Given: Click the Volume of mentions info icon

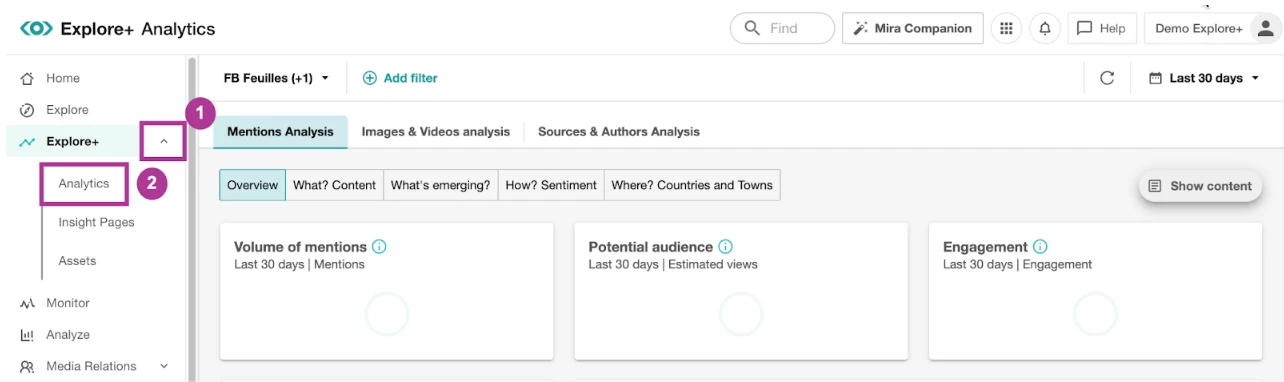Looking at the screenshot, I should (x=379, y=247).
